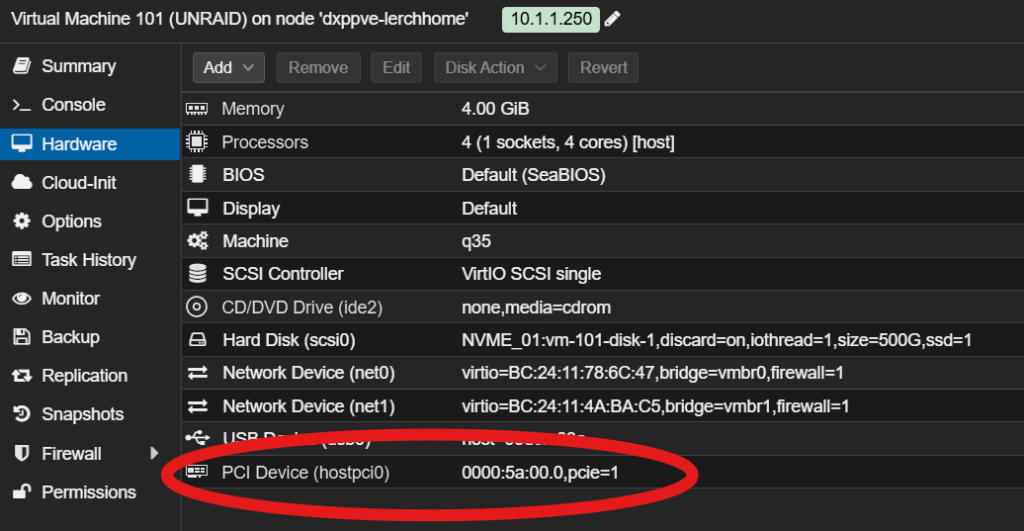Click the Memory RAM icon
The height and width of the screenshot is (531, 1024).
point(197,109)
